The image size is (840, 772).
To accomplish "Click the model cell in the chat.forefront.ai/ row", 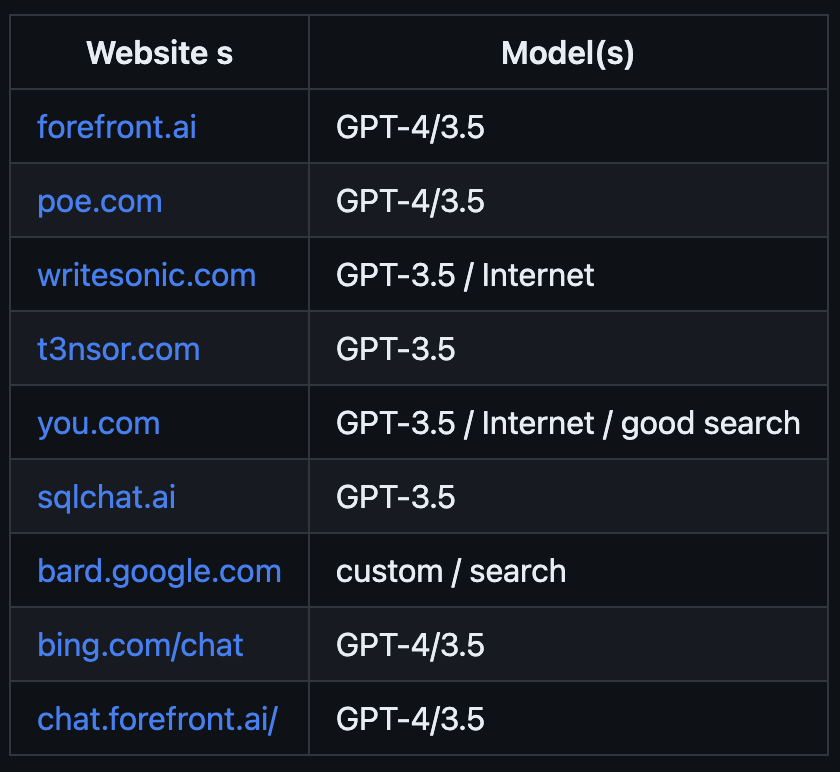I will (x=411, y=719).
